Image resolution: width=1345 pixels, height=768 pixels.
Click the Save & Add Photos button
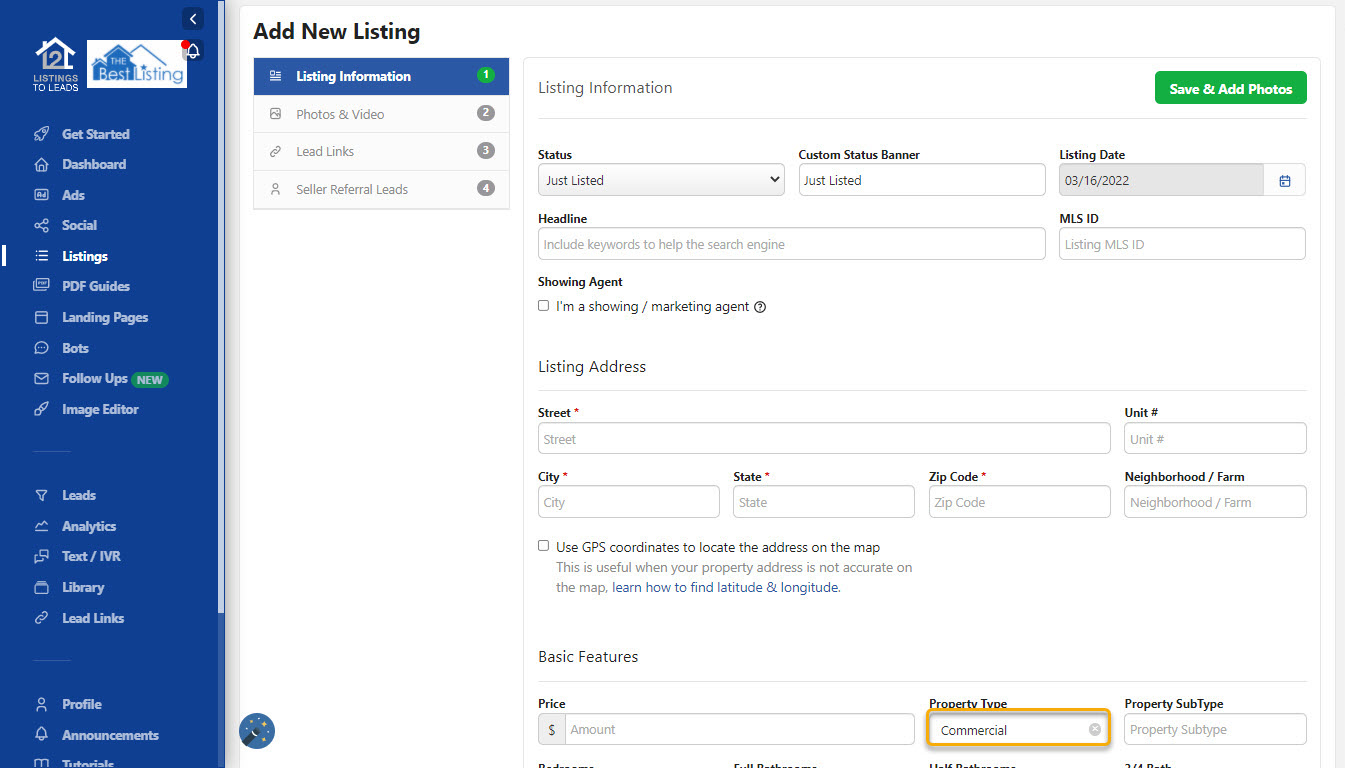coord(1230,87)
